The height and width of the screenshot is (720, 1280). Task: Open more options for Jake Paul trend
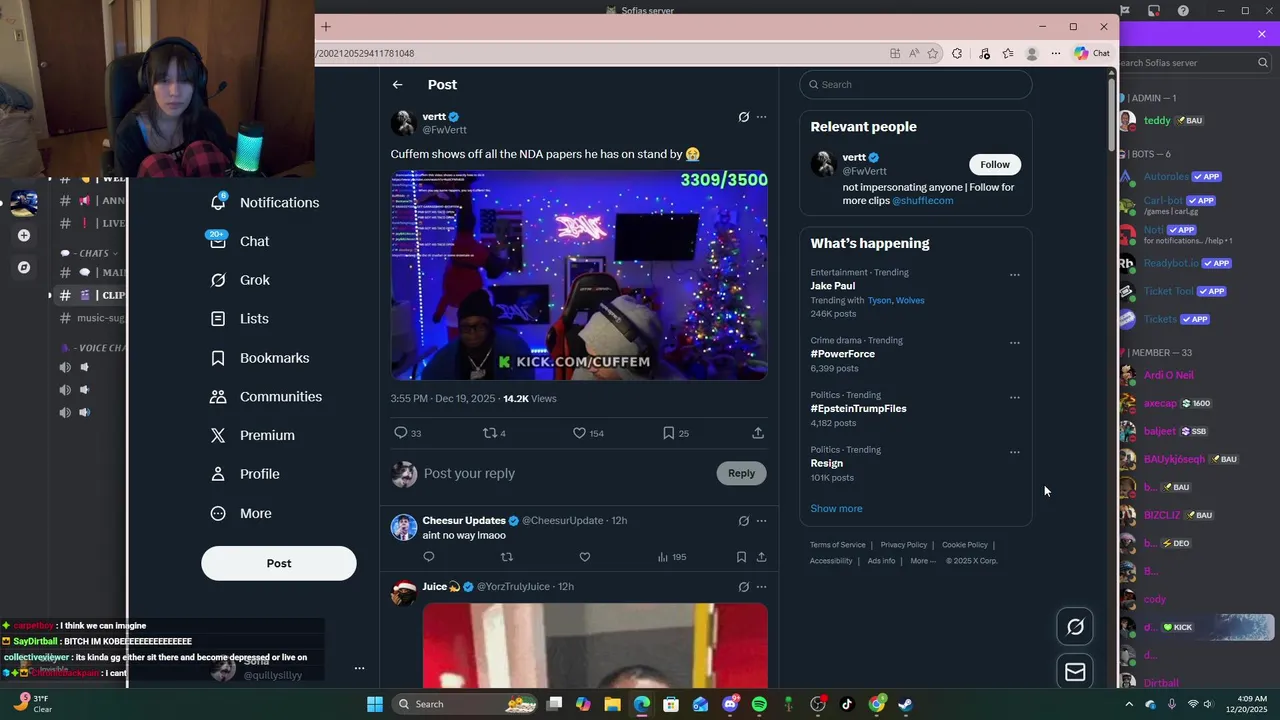pyautogui.click(x=1014, y=275)
